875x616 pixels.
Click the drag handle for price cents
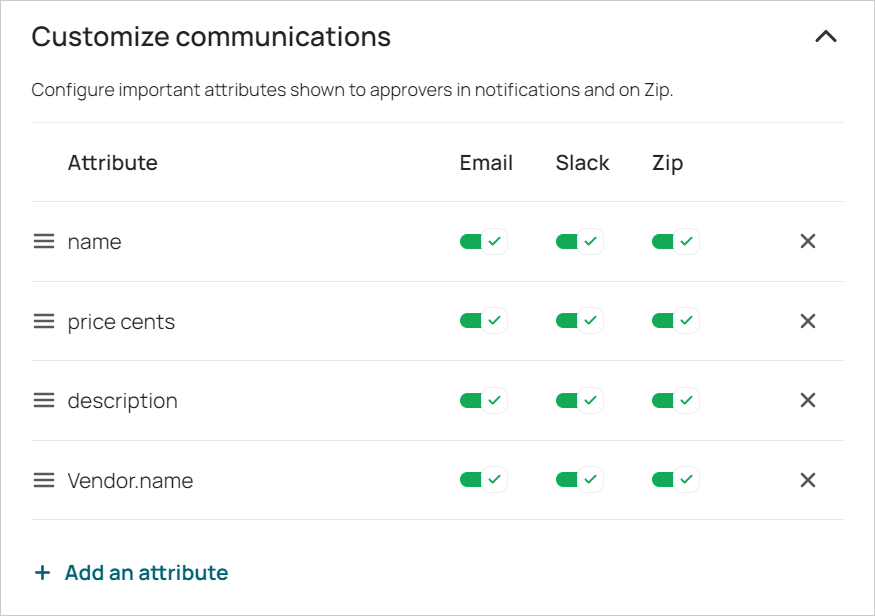(x=44, y=321)
